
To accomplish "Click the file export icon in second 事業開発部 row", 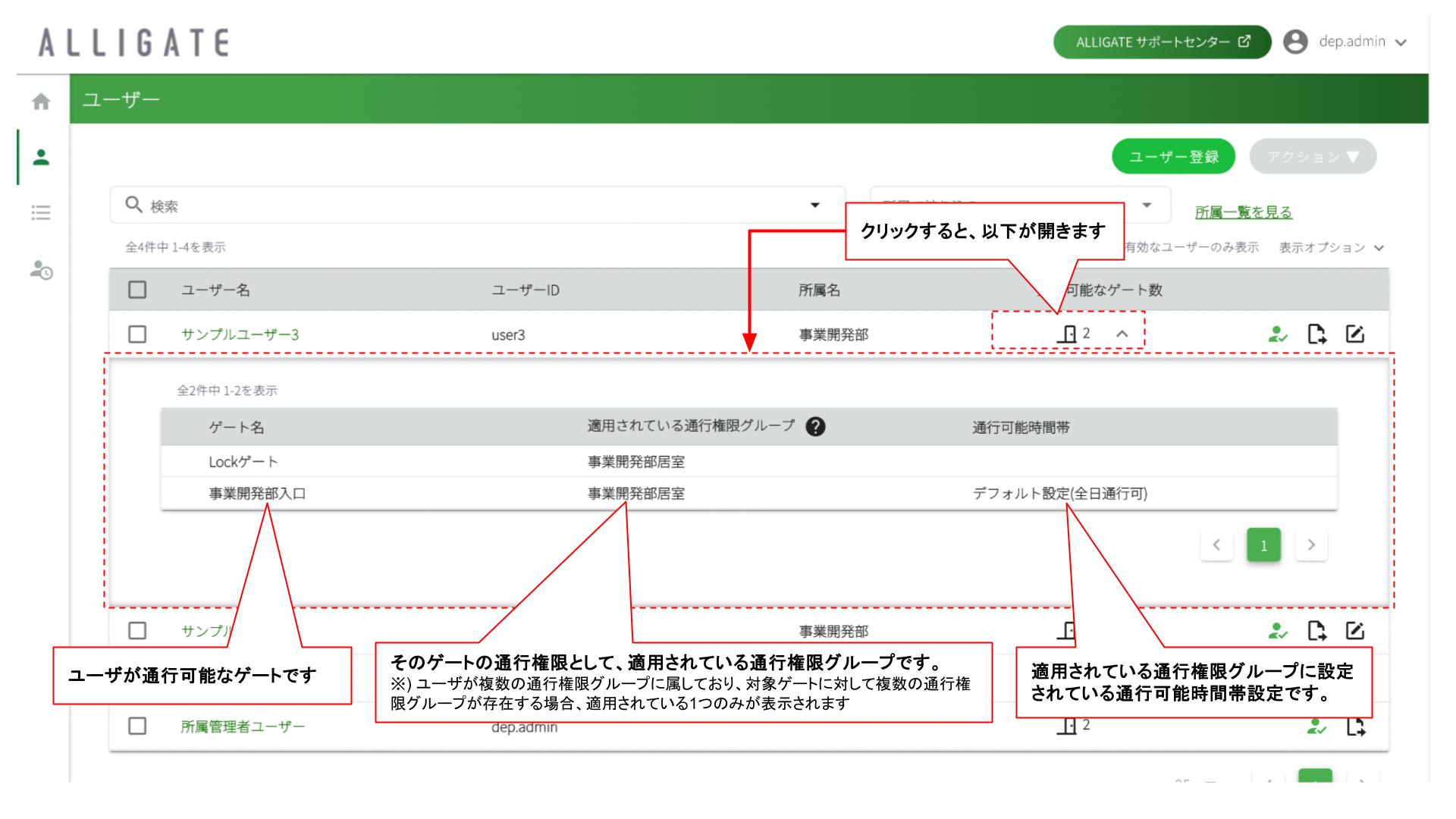I will (1317, 630).
